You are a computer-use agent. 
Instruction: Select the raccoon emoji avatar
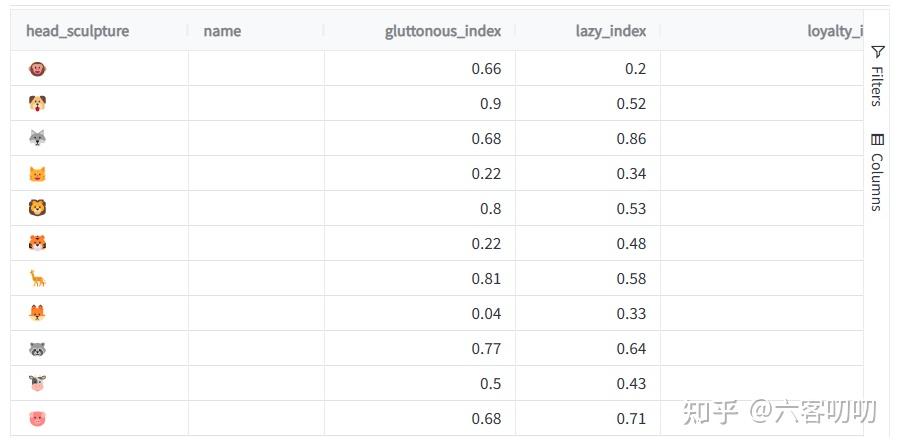click(37, 349)
